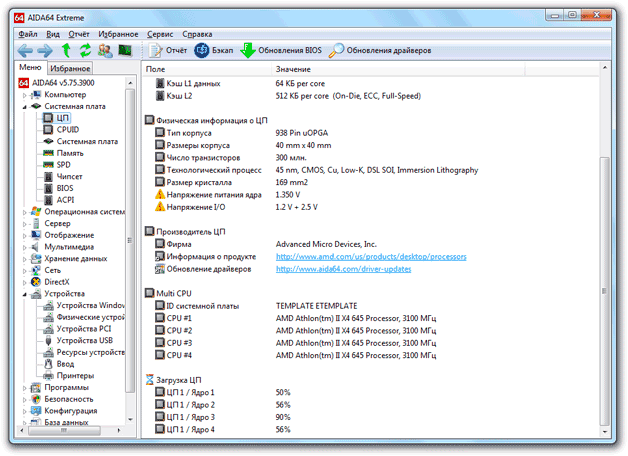628x456 pixels.
Task: Select the Технологический процесс row
Action: coord(371,170)
